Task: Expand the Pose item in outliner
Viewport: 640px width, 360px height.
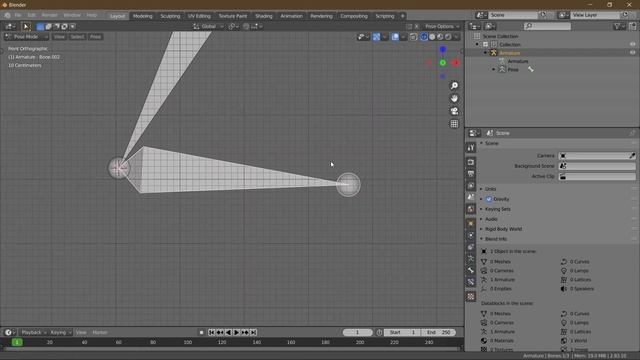Action: 493,70
